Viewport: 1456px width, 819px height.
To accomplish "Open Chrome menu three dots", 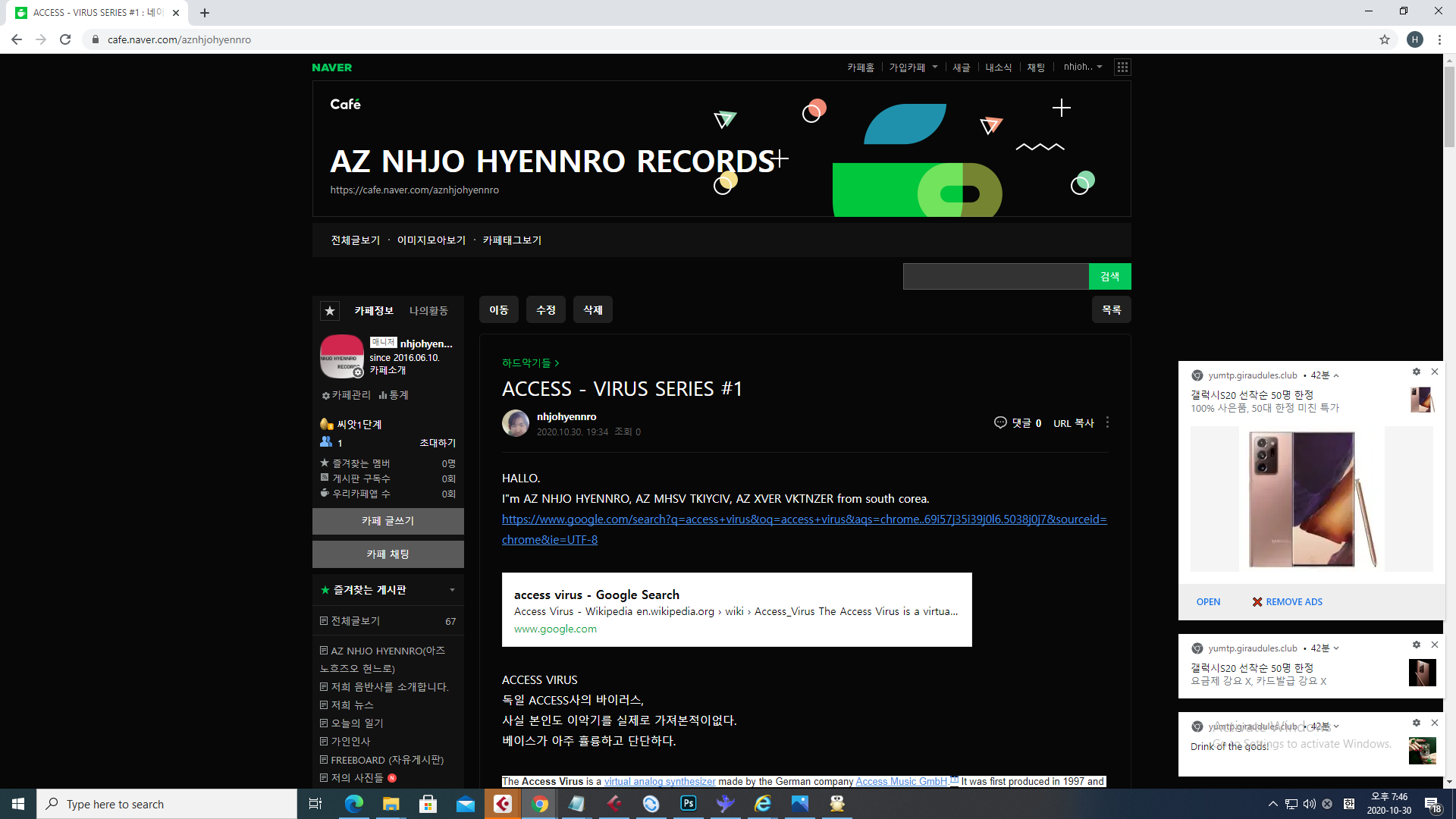I will pyautogui.click(x=1439, y=39).
